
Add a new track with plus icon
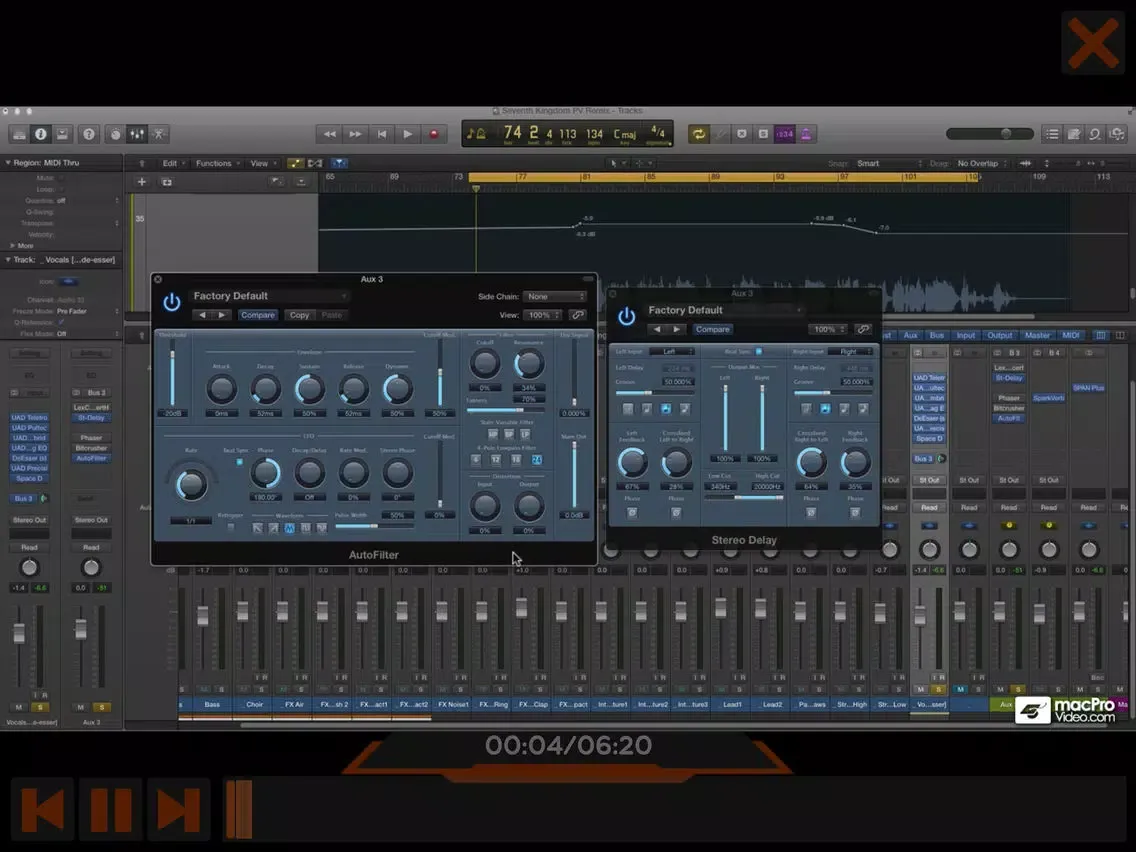142,182
